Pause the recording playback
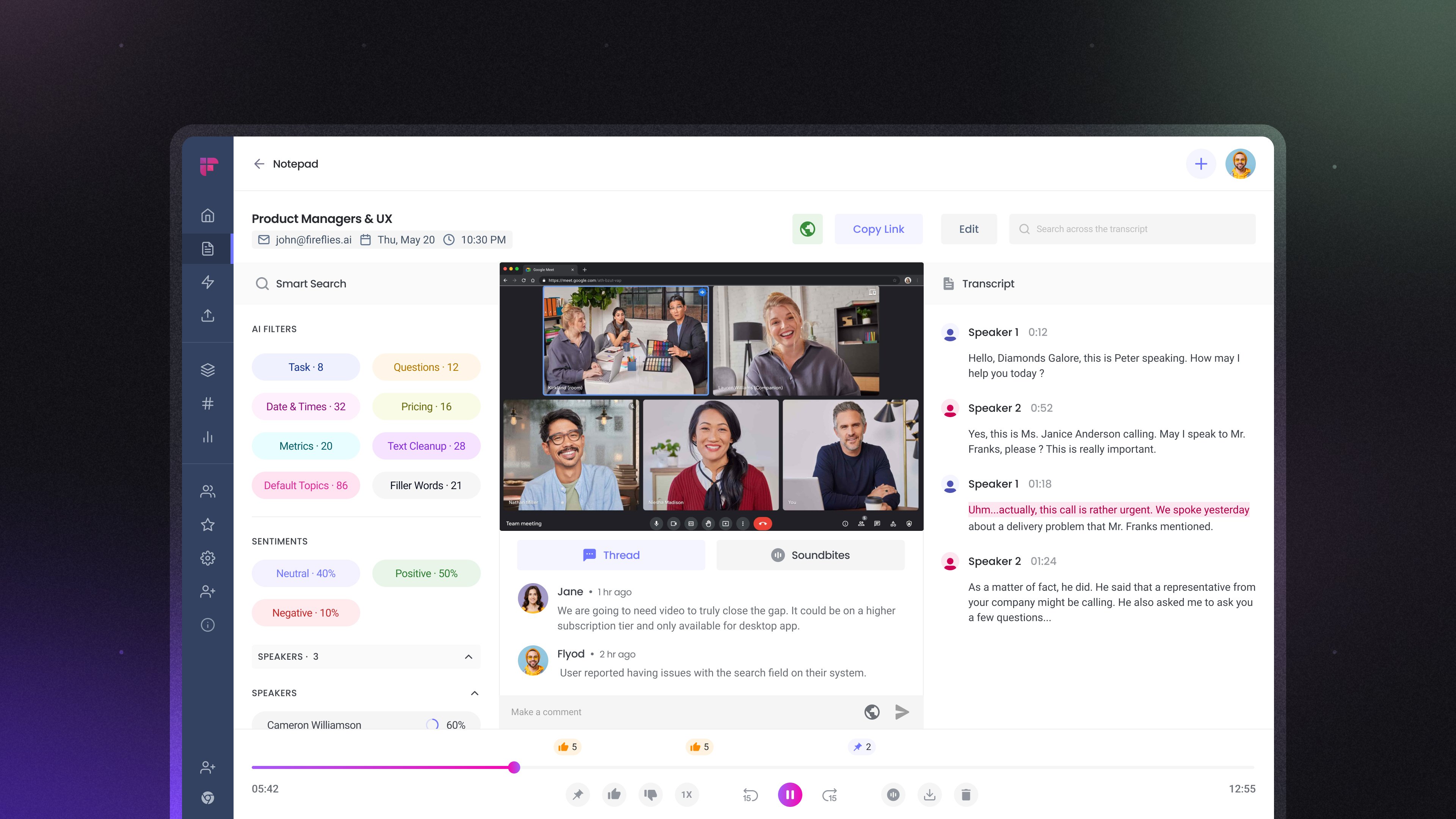Viewport: 1456px width, 819px height. 790,794
